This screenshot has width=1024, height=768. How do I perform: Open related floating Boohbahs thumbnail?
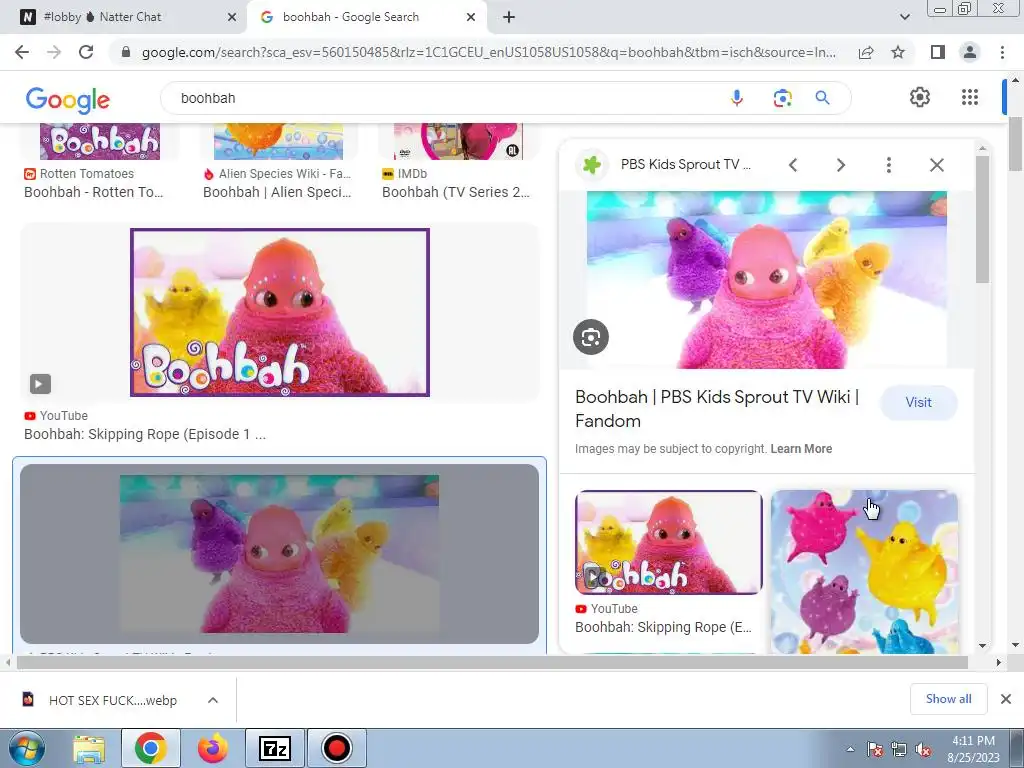(x=864, y=572)
